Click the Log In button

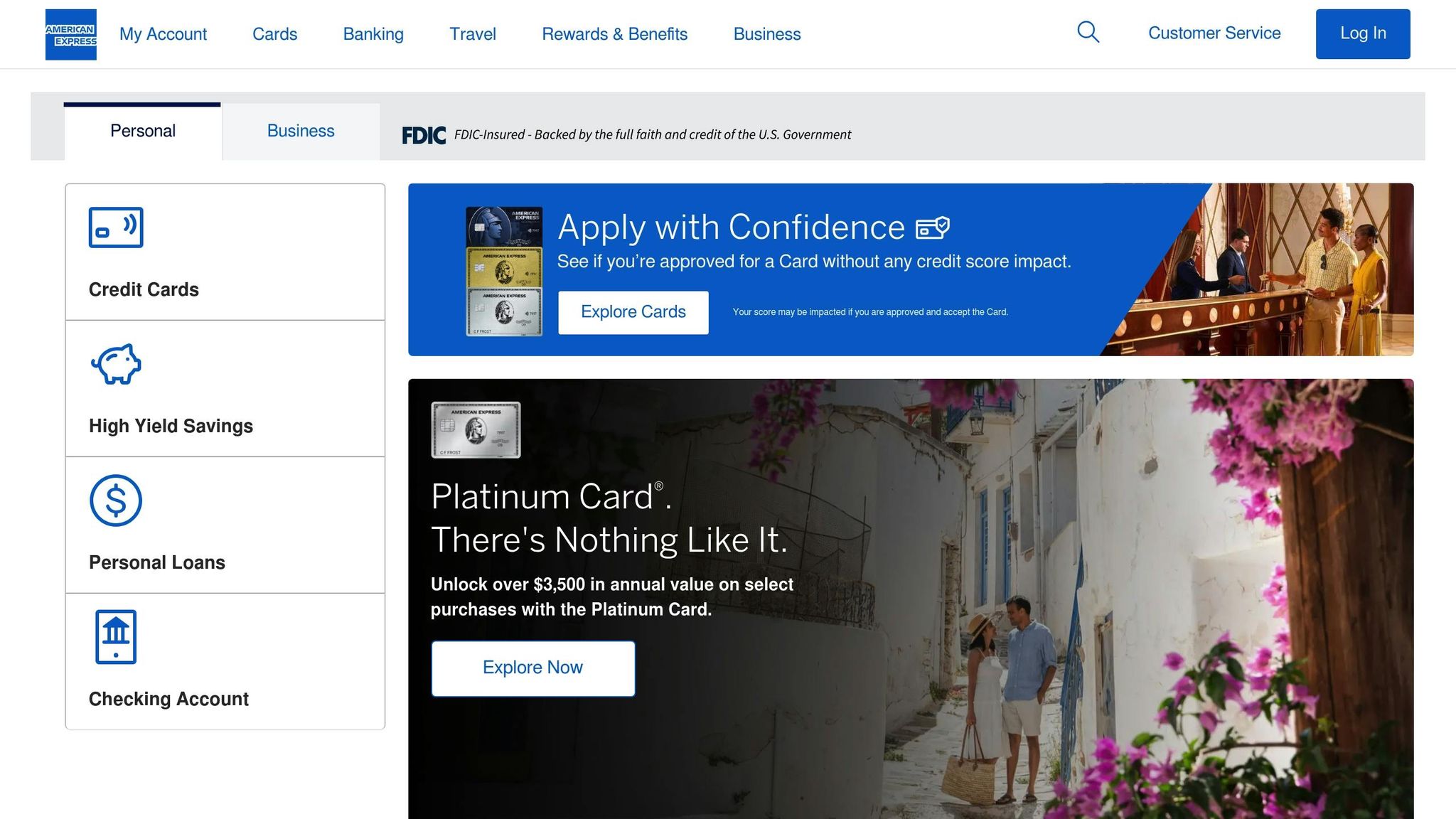coord(1363,34)
